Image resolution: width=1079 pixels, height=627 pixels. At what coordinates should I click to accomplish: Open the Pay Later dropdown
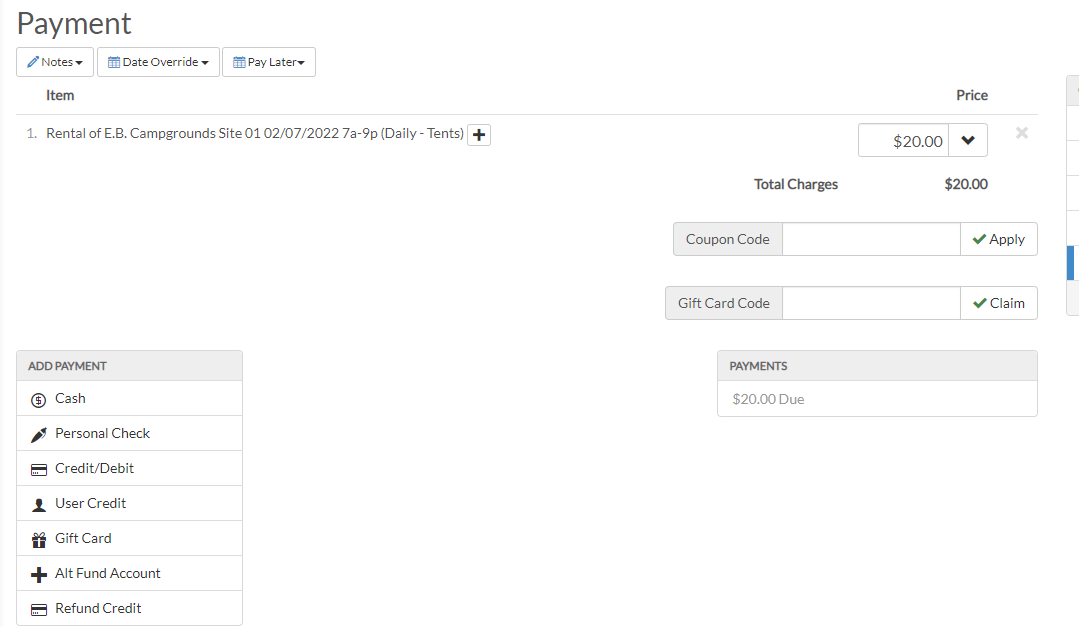[269, 62]
